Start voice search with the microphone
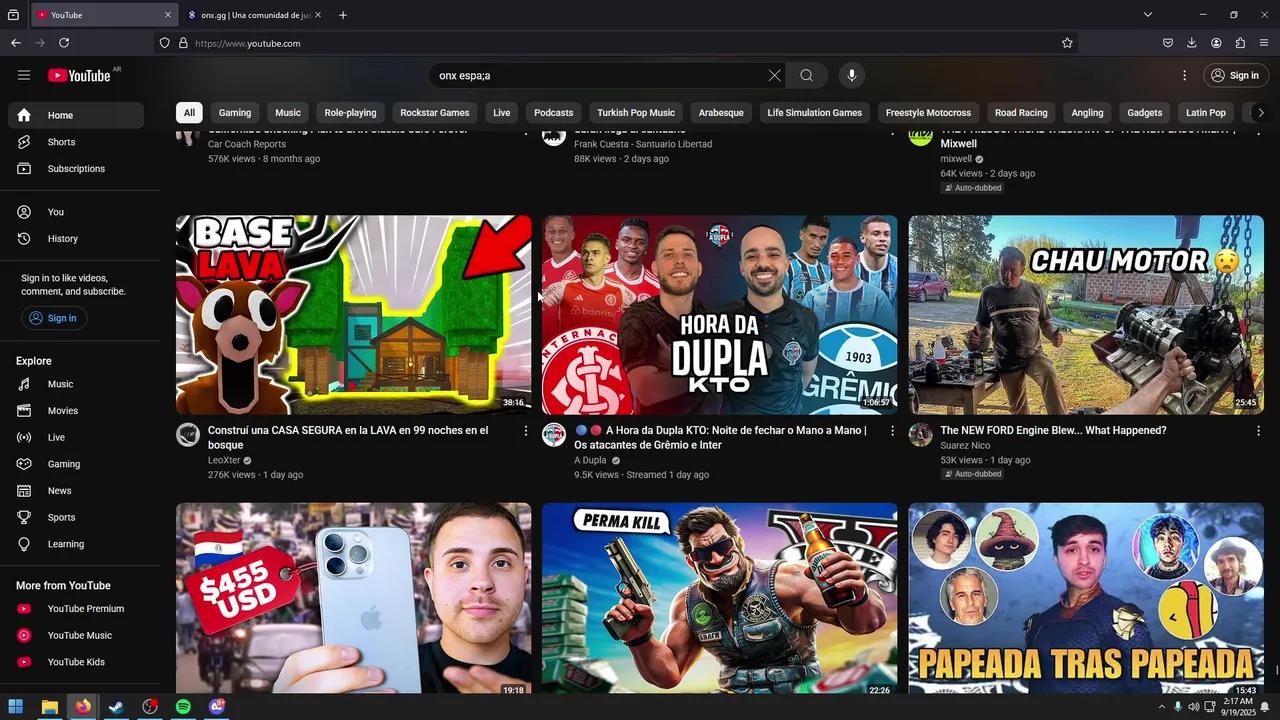Screen dimensions: 1280x720 click(852, 75)
